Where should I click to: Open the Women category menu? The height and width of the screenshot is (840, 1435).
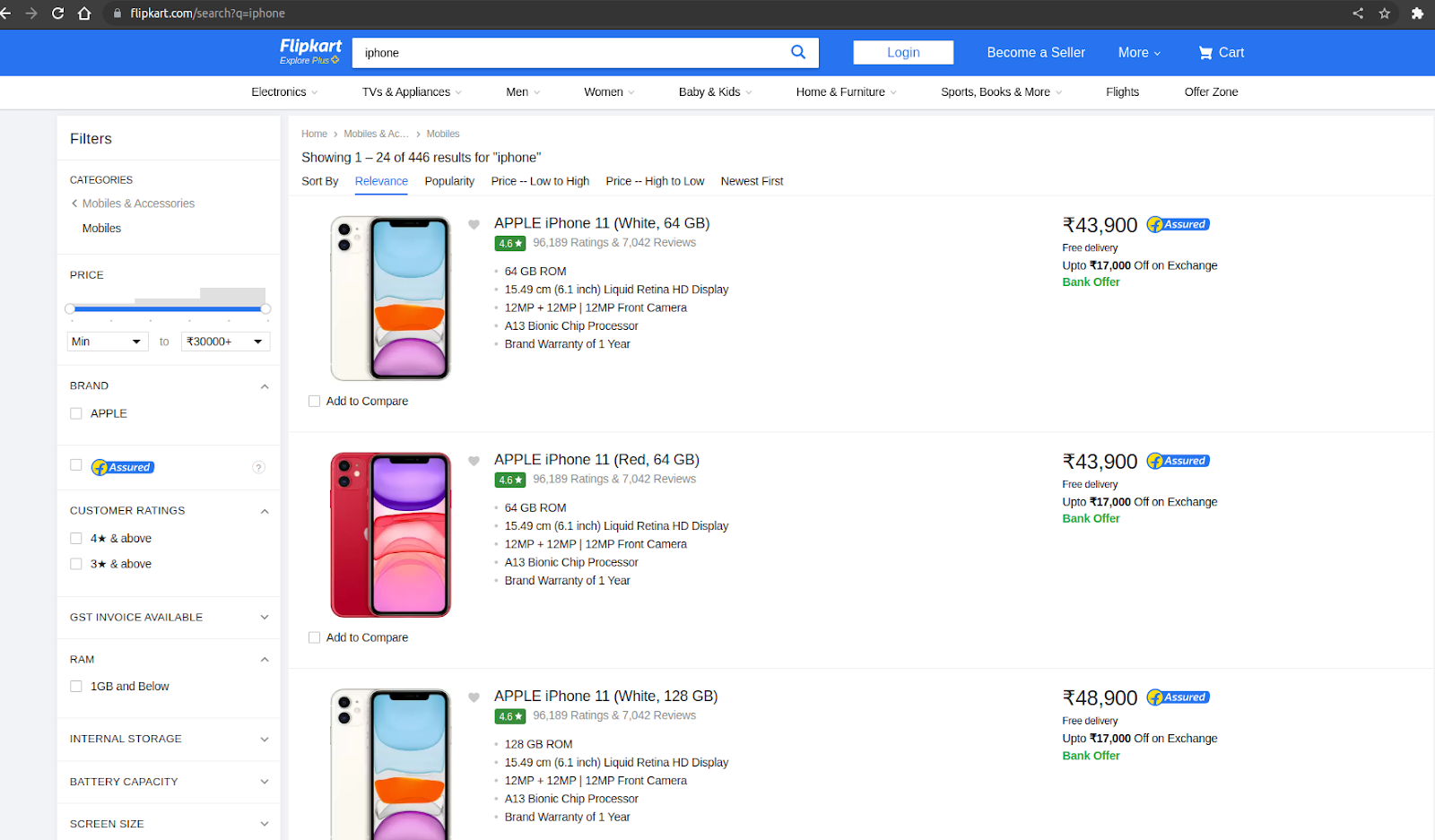pyautogui.click(x=609, y=92)
